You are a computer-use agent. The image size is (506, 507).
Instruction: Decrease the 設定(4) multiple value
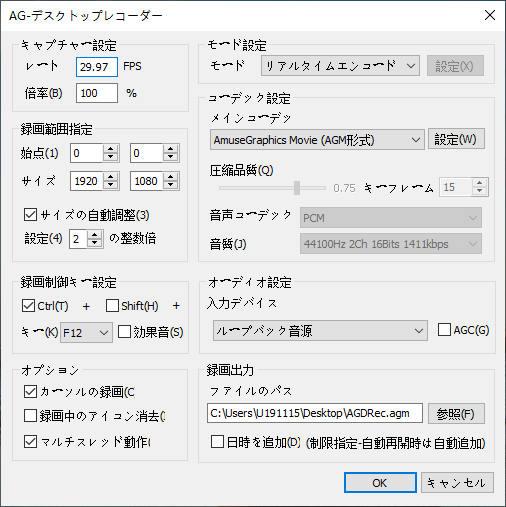click(x=95, y=243)
